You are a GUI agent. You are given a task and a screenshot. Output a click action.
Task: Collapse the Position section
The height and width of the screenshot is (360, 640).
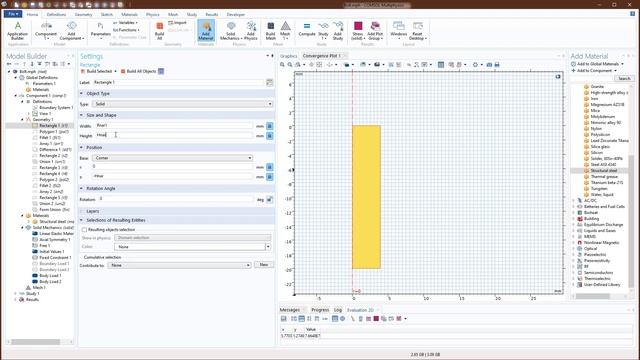click(x=81, y=147)
